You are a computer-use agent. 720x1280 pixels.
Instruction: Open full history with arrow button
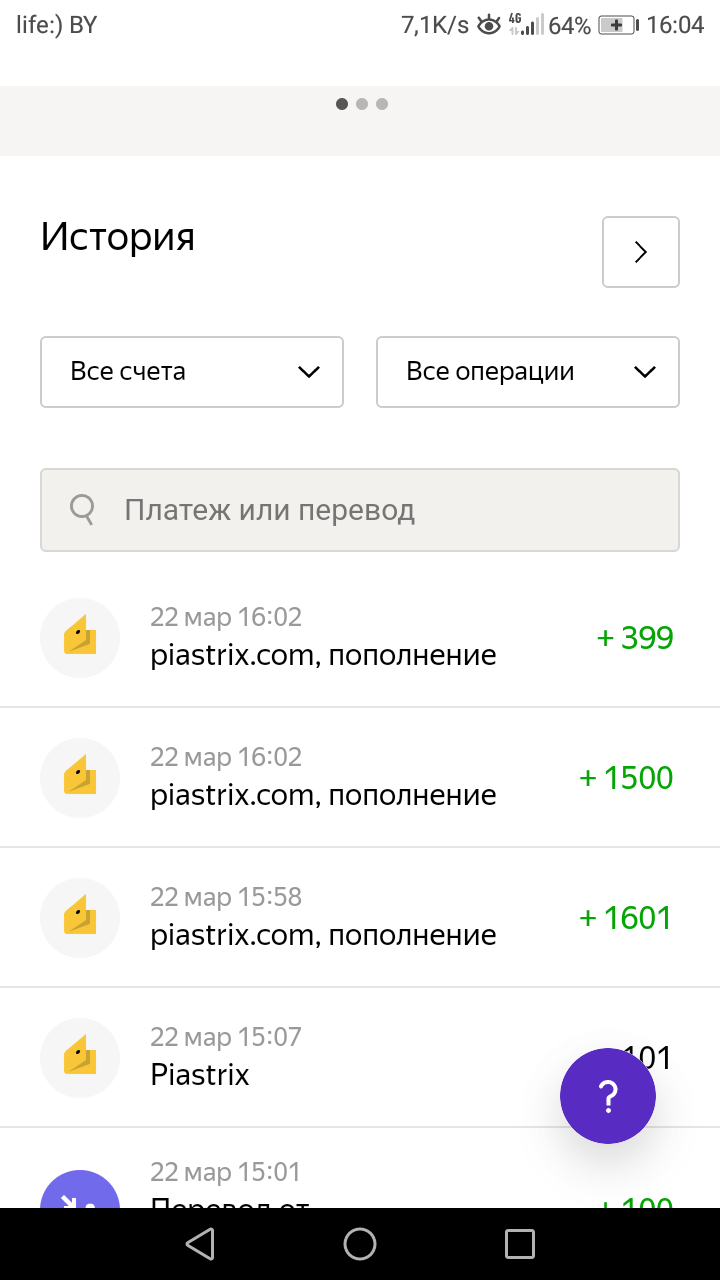click(x=640, y=252)
